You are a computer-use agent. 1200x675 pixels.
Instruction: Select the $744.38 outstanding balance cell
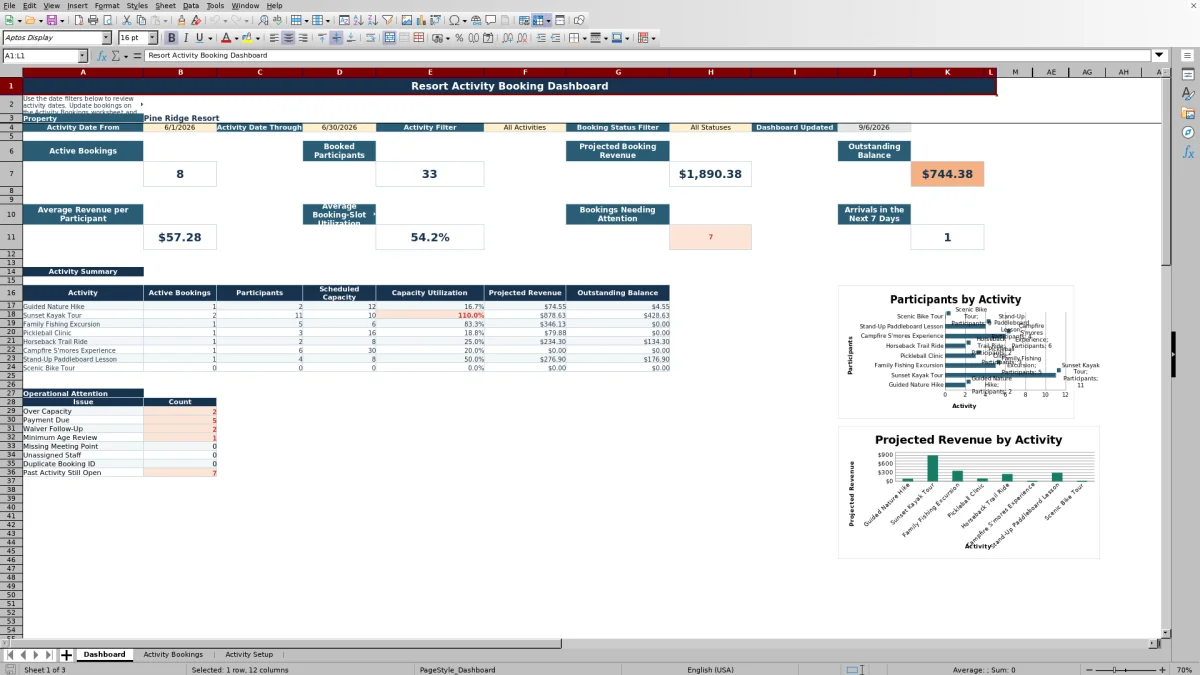click(x=947, y=174)
